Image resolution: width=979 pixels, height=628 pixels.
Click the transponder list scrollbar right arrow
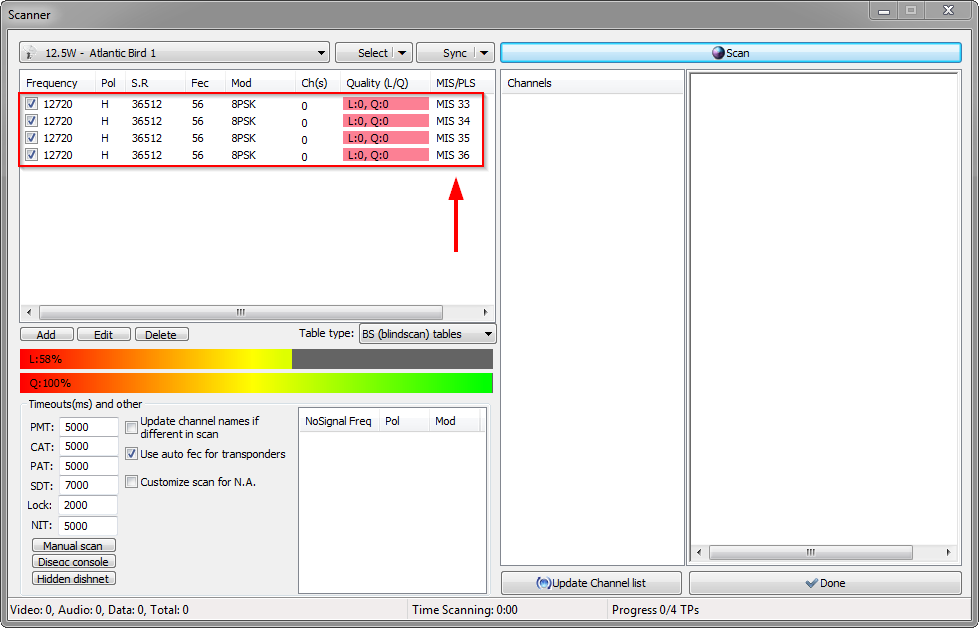tap(485, 312)
